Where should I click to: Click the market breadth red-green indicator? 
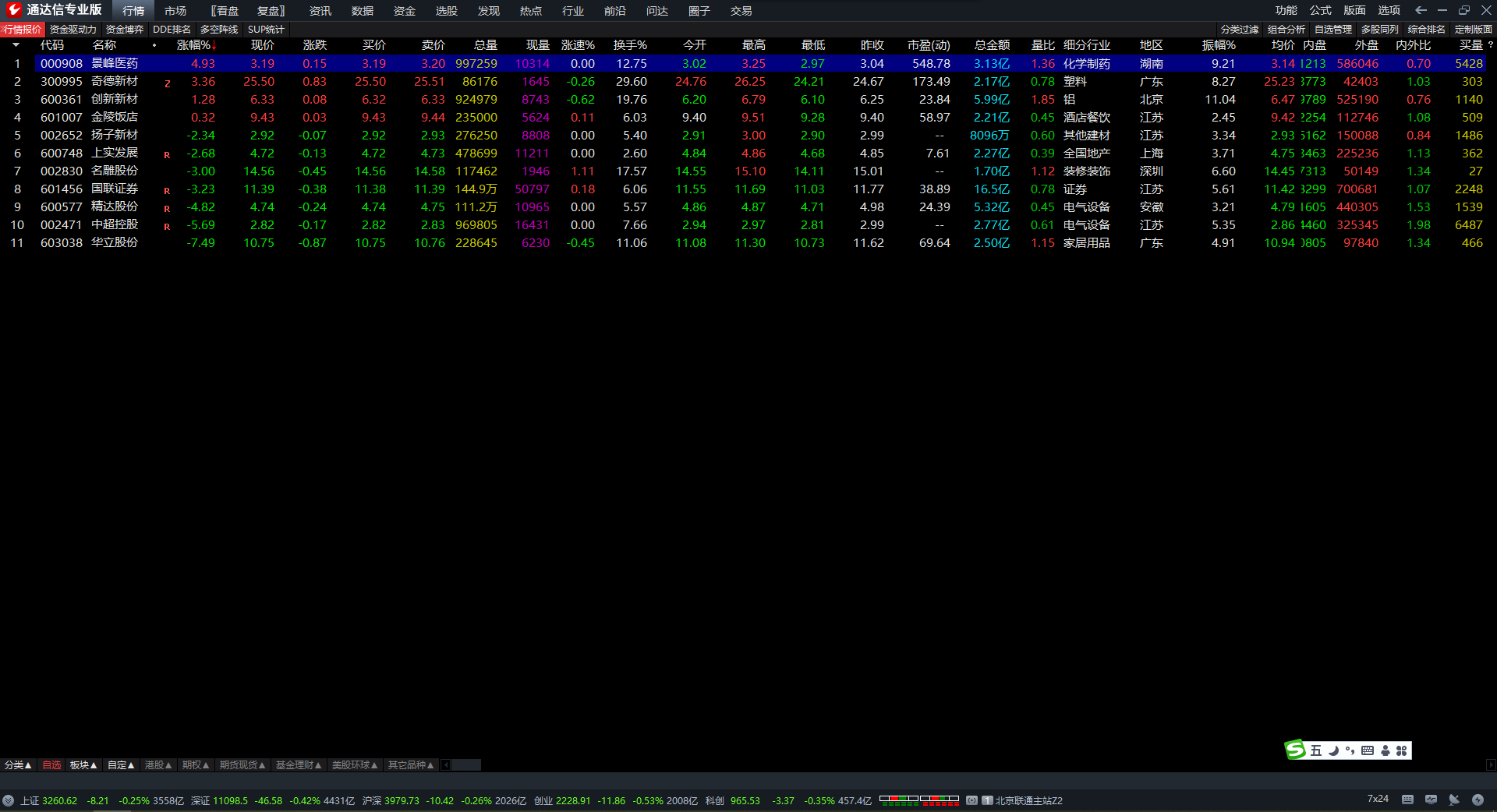[x=919, y=800]
